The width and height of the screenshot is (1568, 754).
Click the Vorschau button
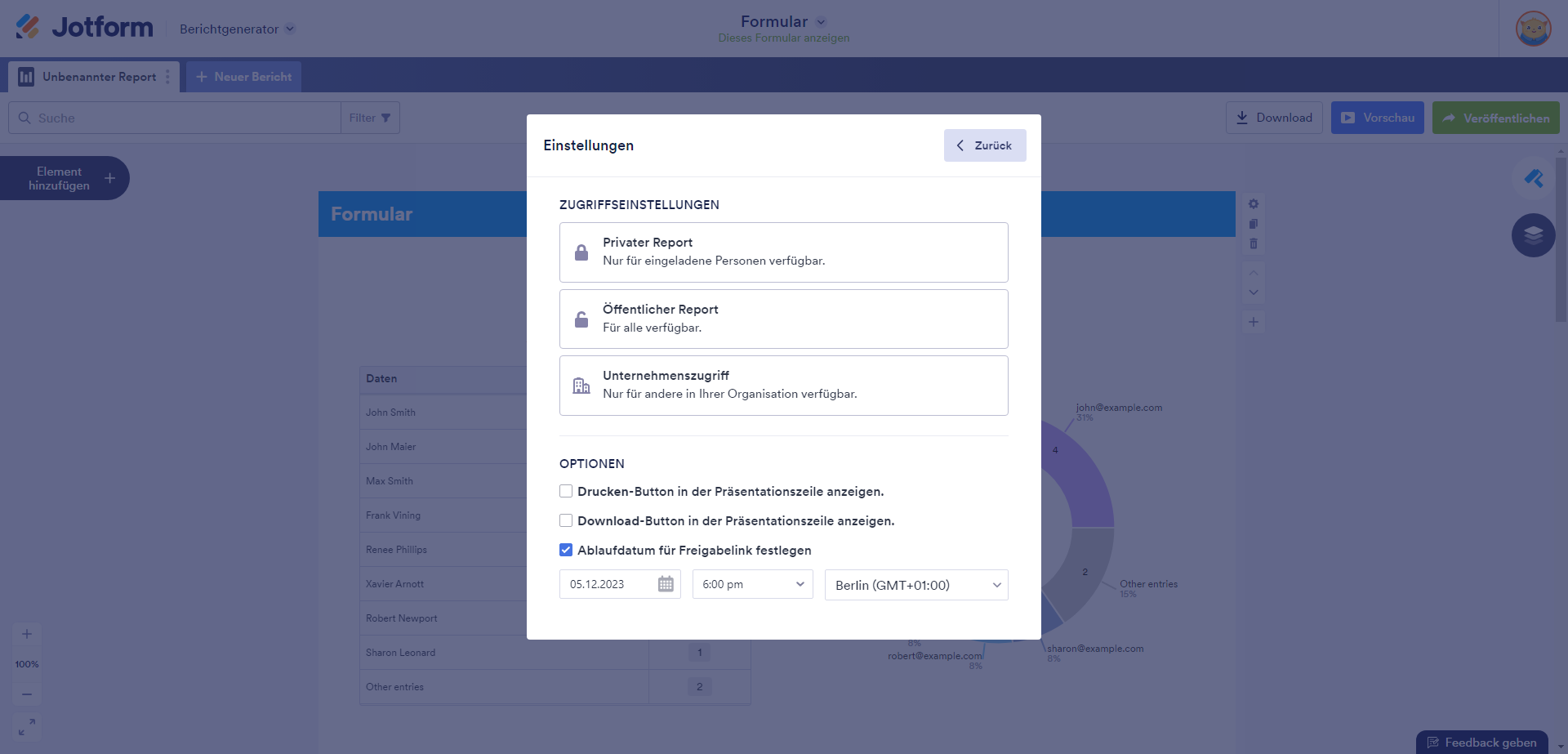click(1378, 118)
